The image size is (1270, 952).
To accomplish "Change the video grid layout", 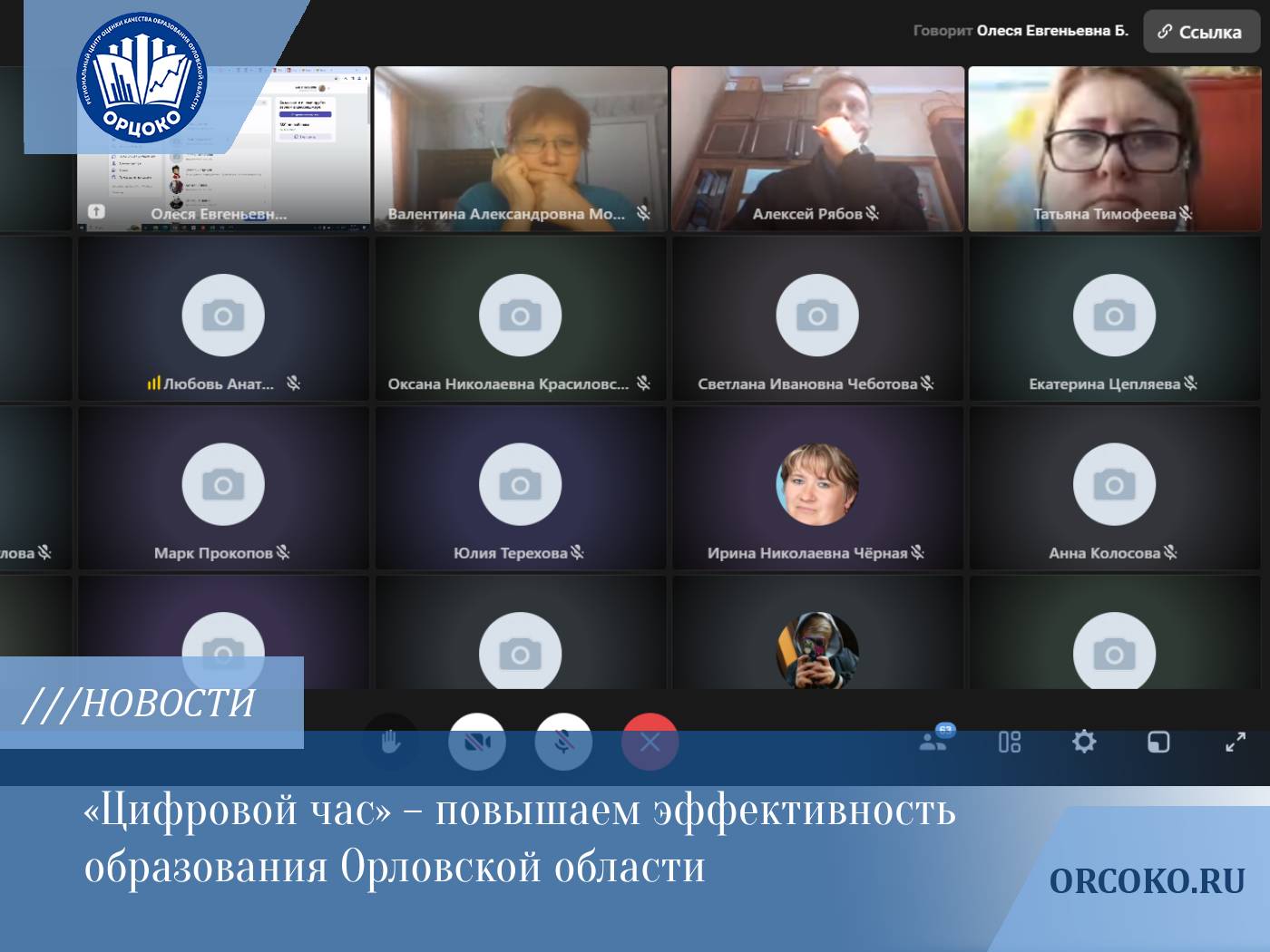I will coord(1009,743).
